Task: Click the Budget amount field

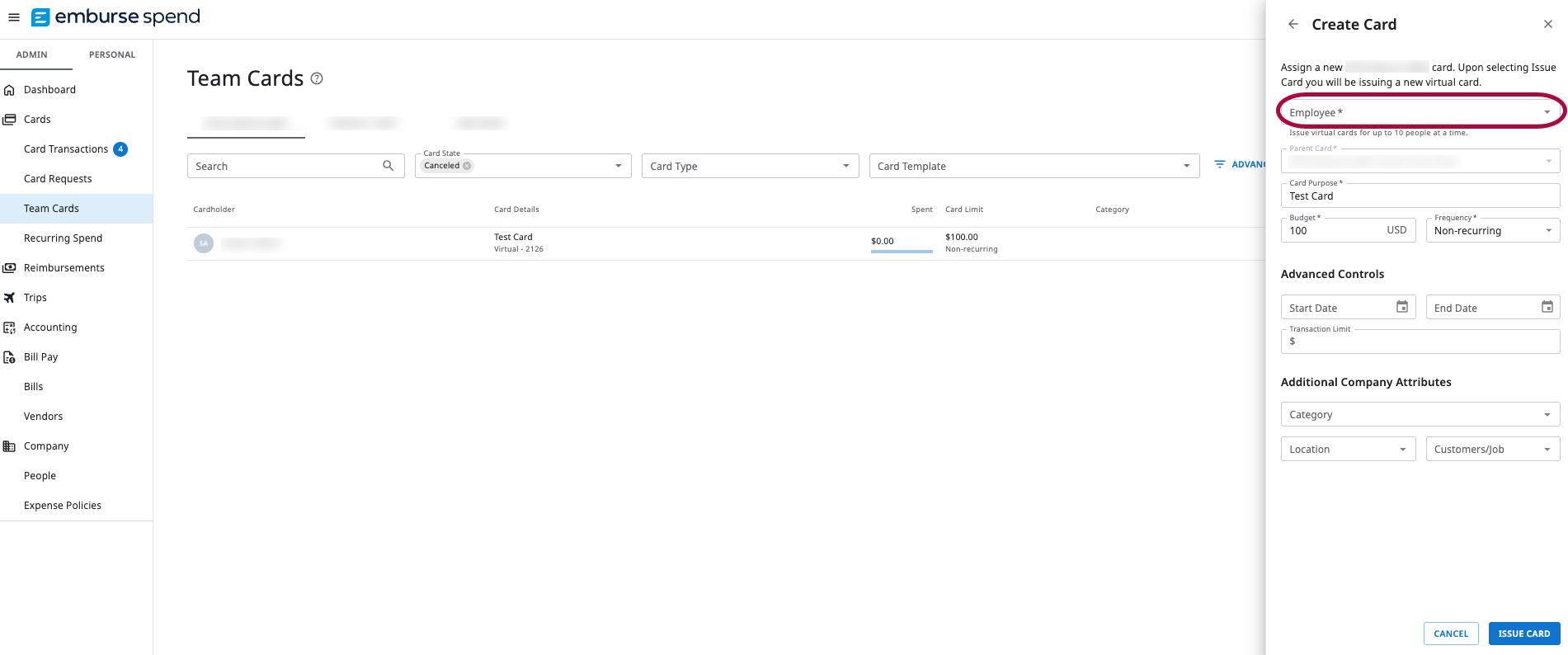Action: (x=1348, y=230)
